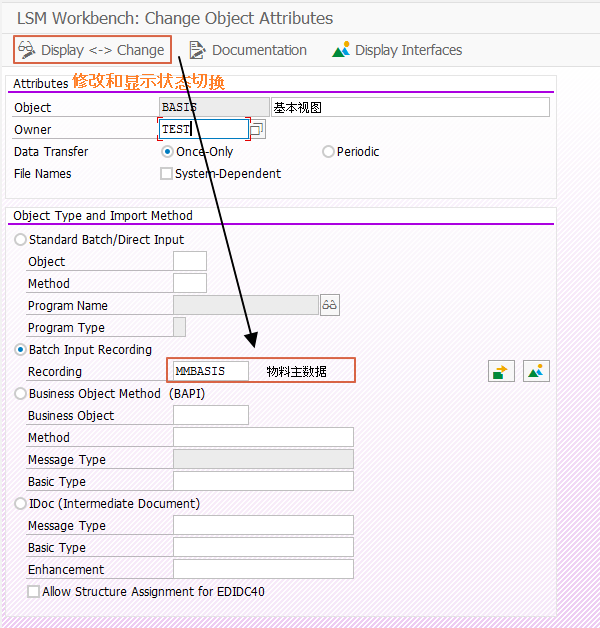Click the Display <-> Change glasses-and-pencil icon
Viewport: 600px width, 628px height.
tap(26, 50)
